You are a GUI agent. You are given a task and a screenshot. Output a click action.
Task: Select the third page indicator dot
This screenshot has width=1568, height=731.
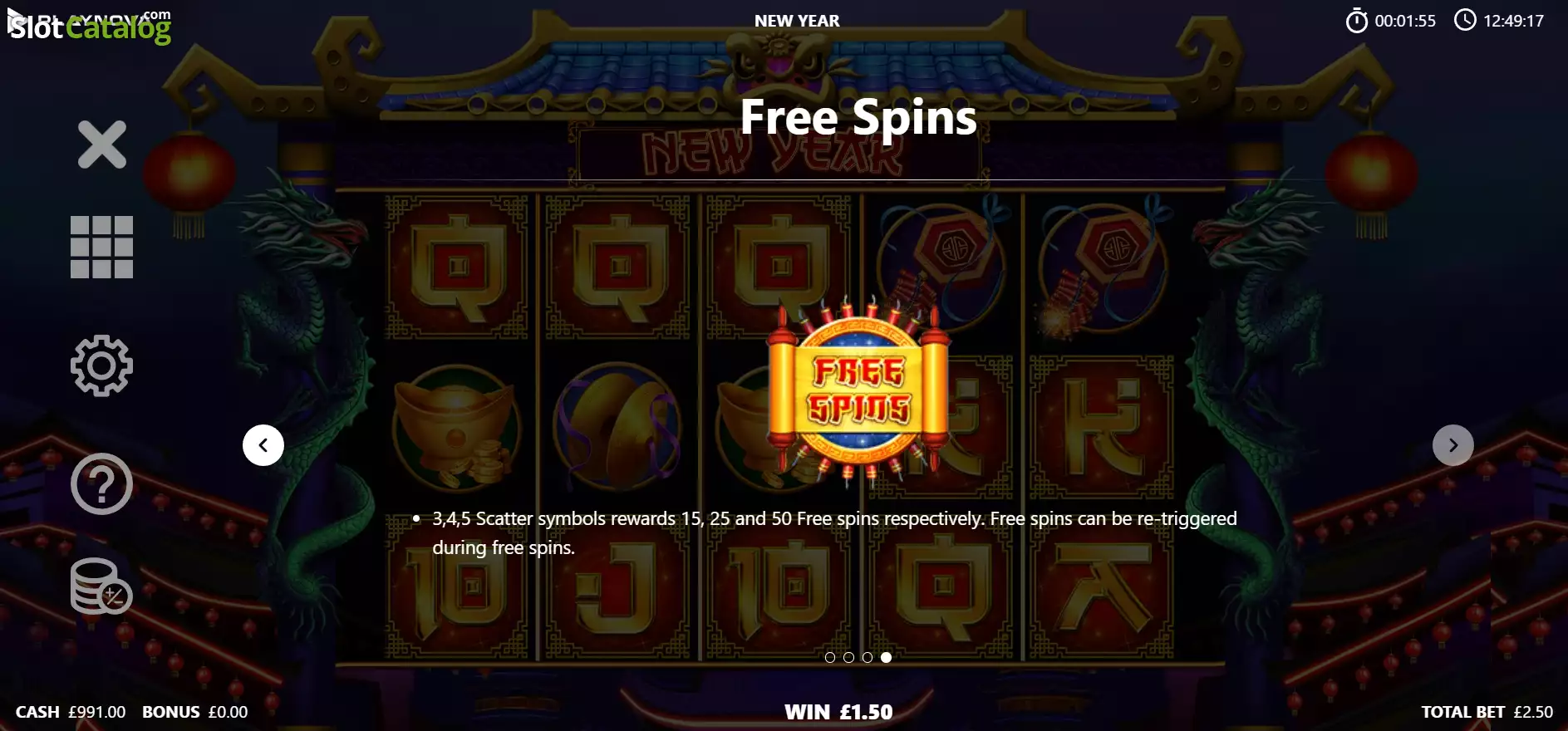click(867, 657)
